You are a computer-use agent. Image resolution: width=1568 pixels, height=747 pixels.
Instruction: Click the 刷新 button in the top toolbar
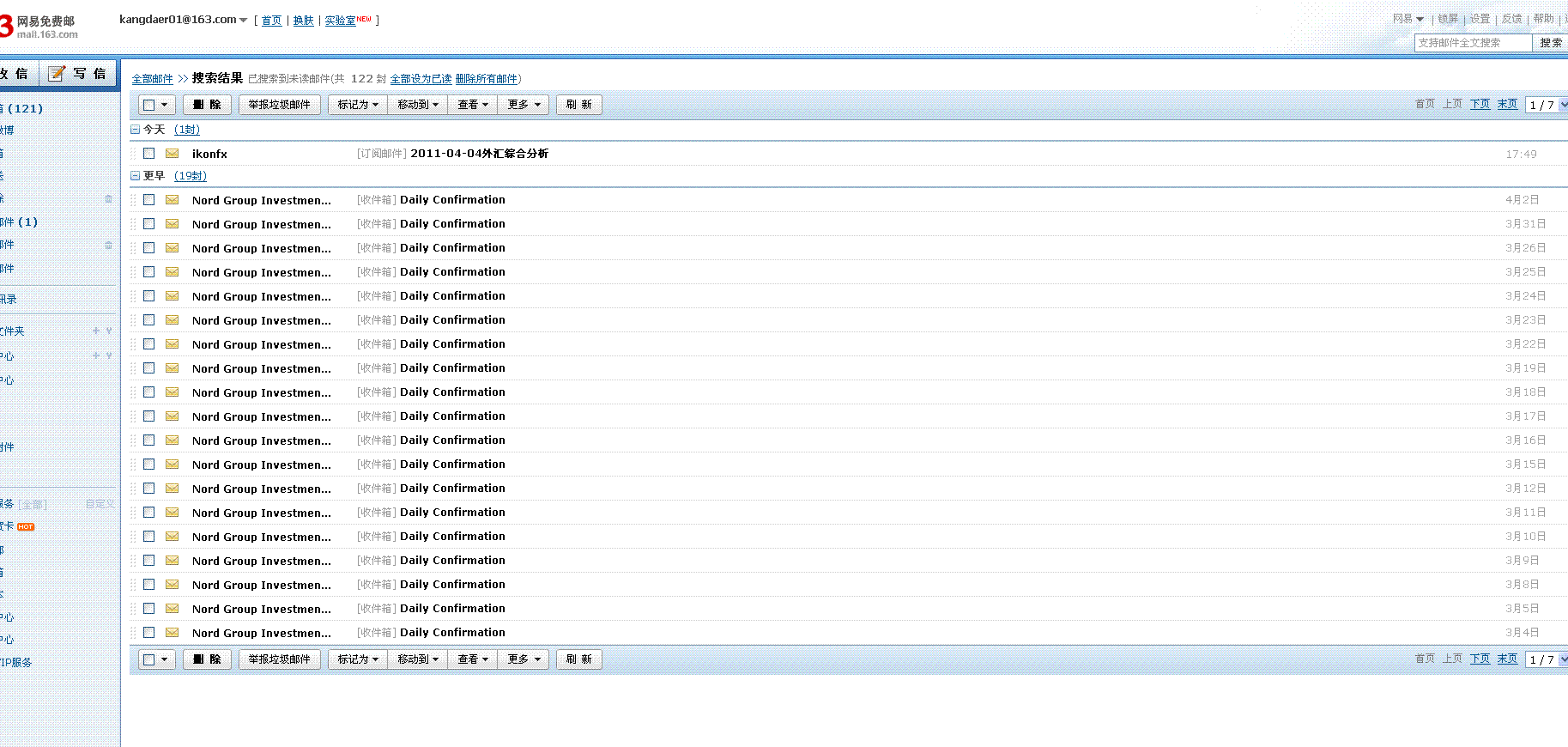[x=579, y=105]
